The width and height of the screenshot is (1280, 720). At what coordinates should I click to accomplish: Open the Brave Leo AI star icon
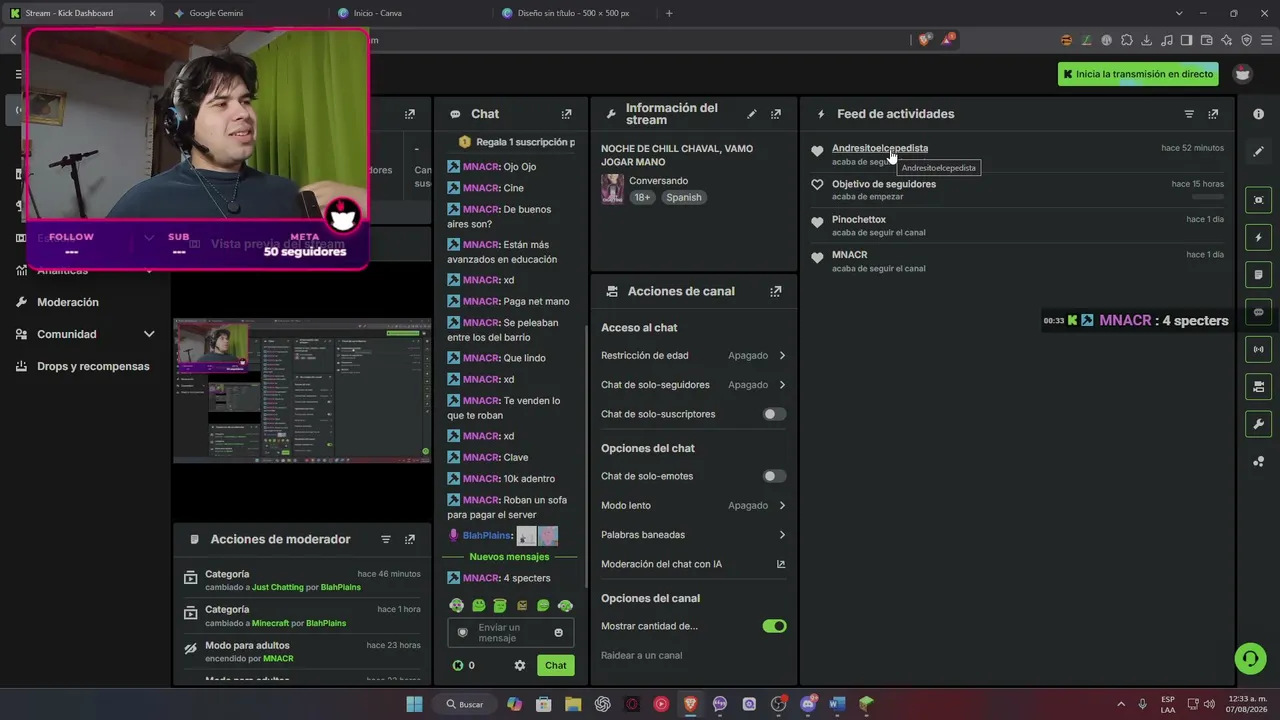(x=1226, y=40)
